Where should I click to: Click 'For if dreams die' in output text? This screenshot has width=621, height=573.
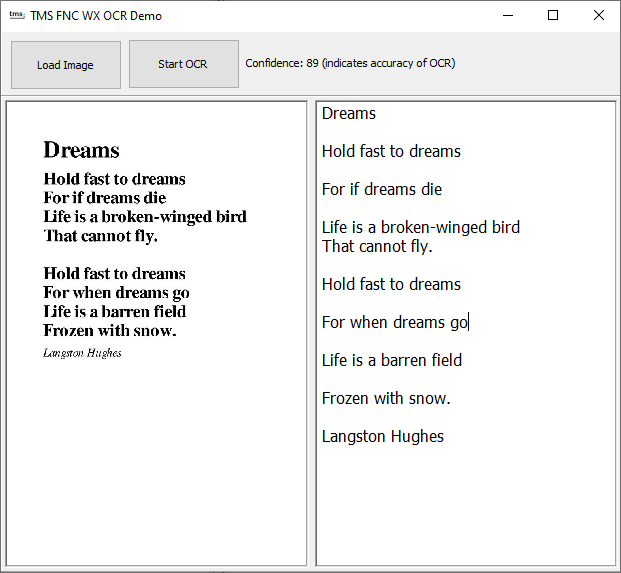pos(381,189)
